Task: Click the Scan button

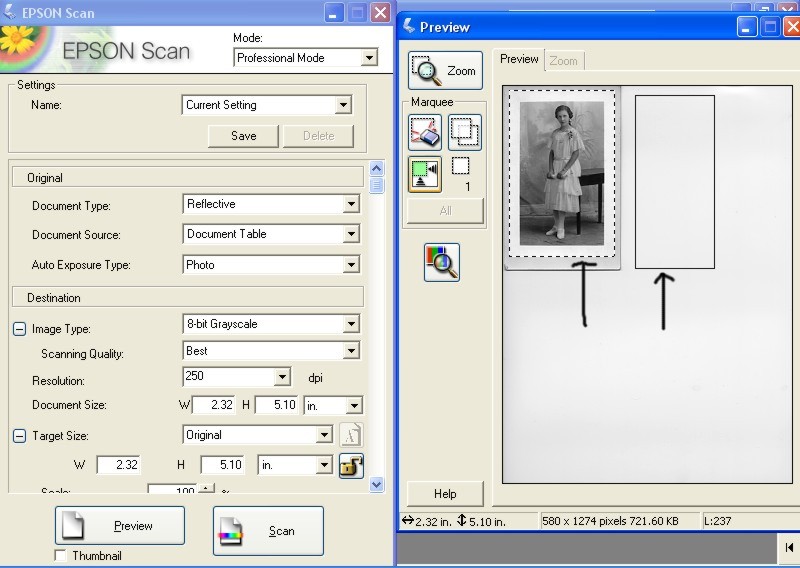Action: point(268,531)
